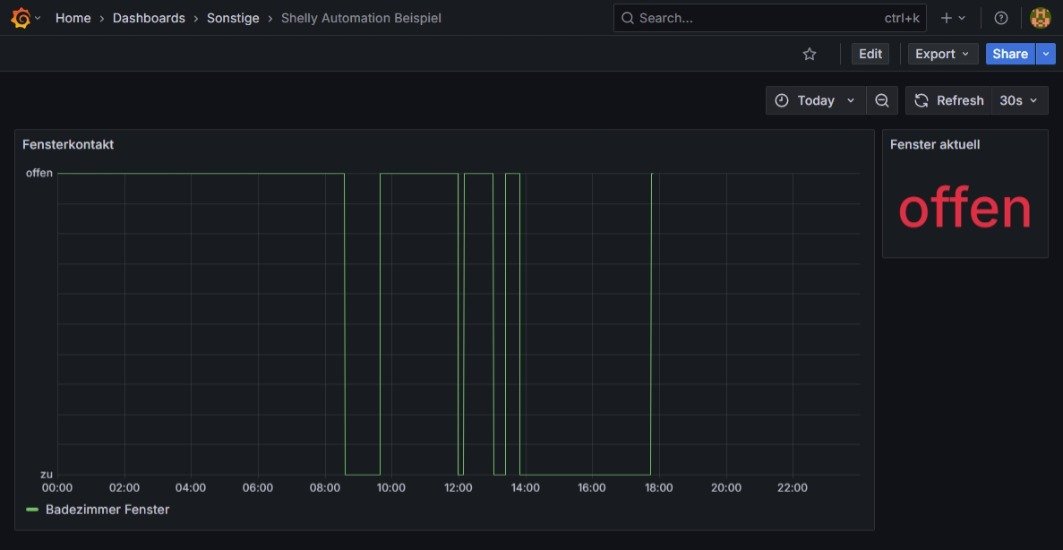Click the Edit dashboard button
This screenshot has height=550, width=1063.
[870, 54]
